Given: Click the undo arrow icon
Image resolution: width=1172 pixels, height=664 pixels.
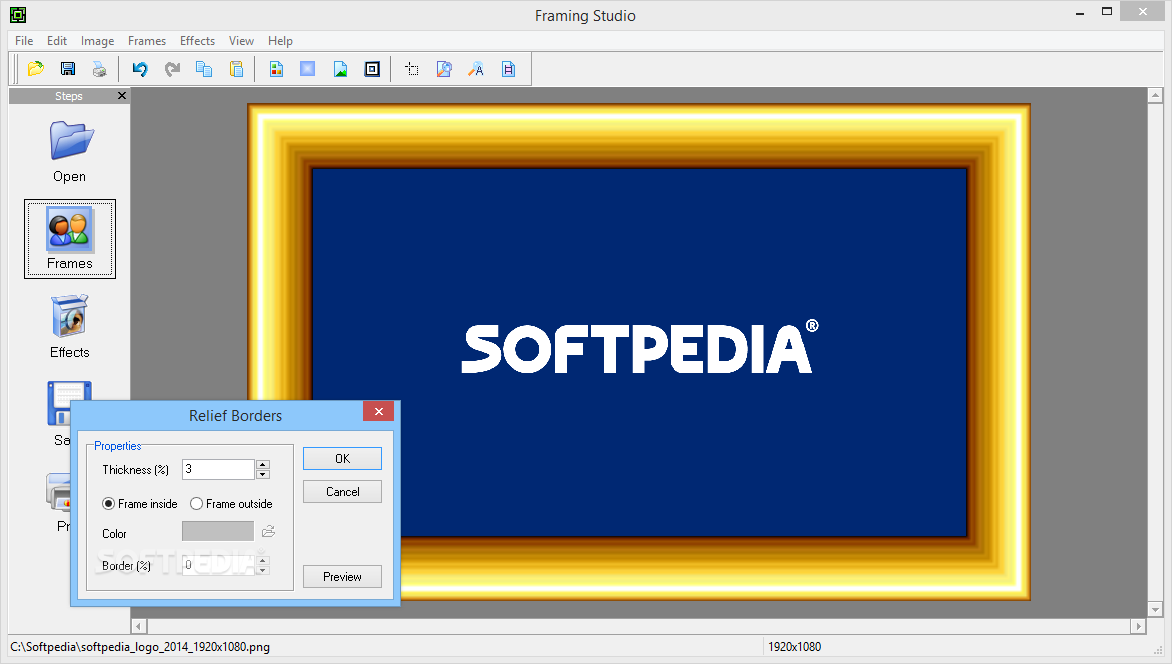Looking at the screenshot, I should pos(140,69).
